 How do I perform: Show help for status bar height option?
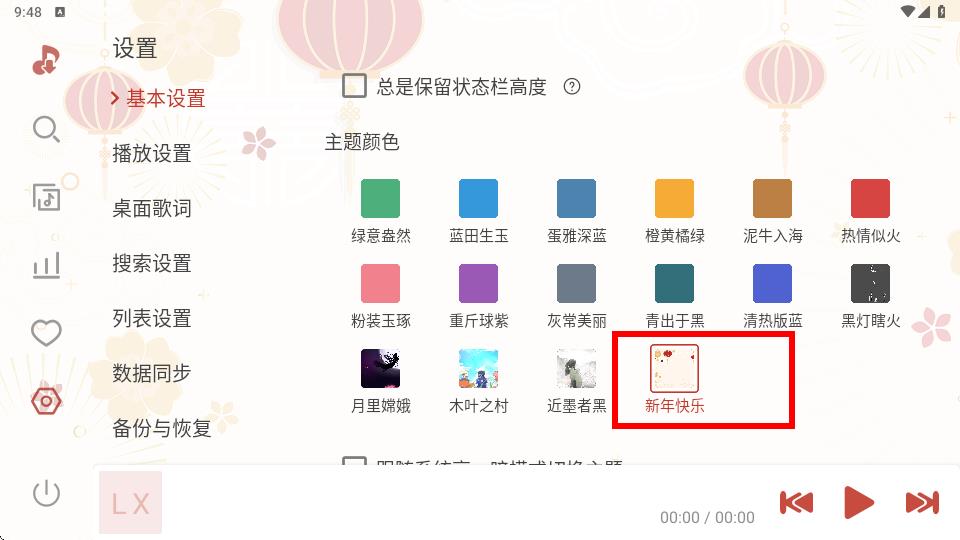point(572,86)
